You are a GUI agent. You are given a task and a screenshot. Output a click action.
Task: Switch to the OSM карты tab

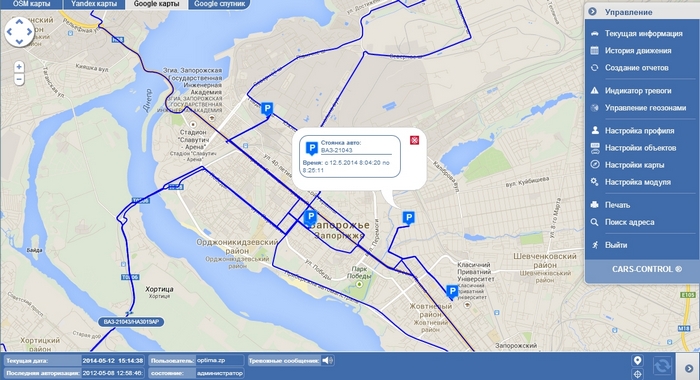point(31,4)
